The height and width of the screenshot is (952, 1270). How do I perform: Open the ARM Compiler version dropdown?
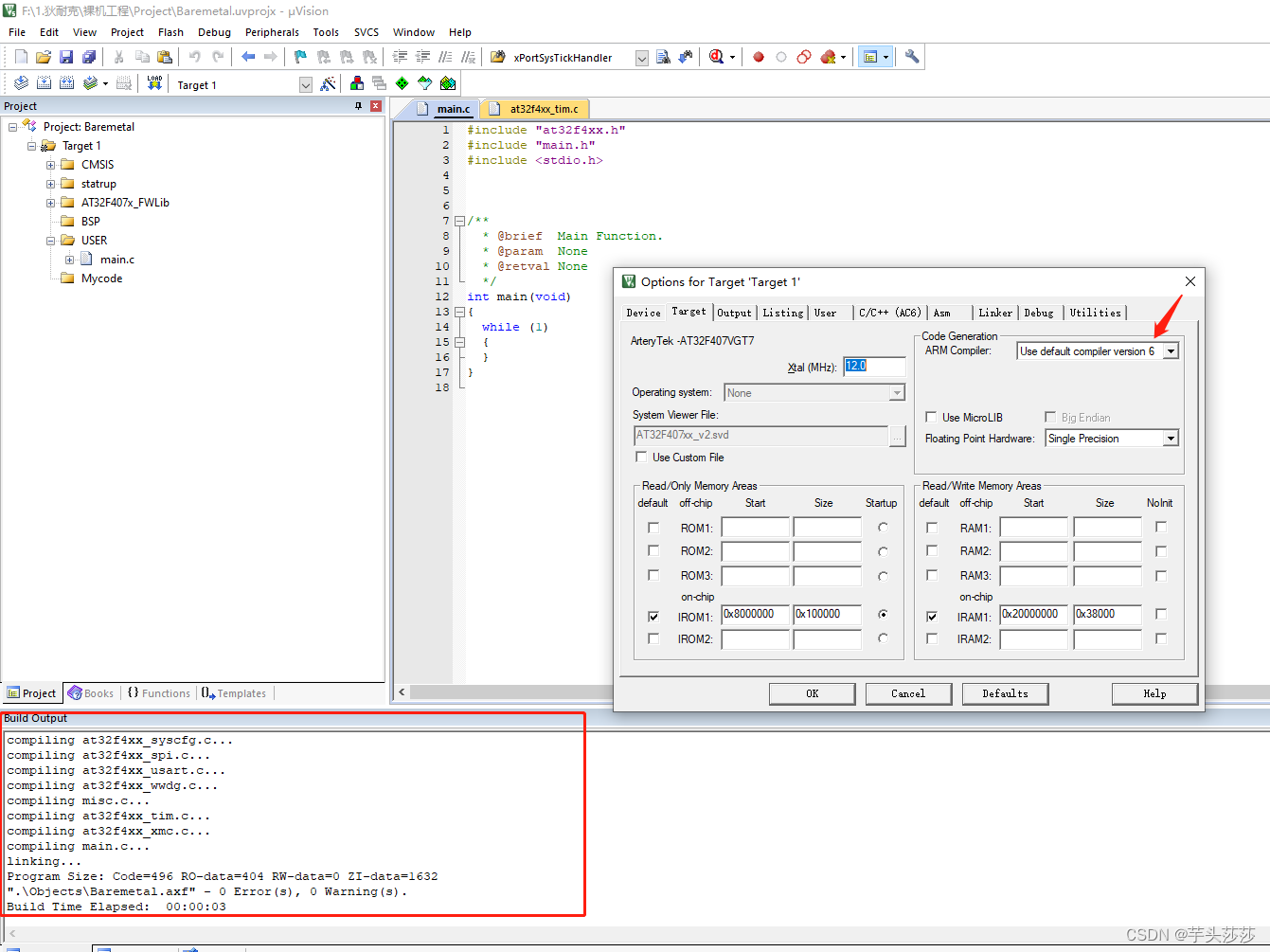1171,351
